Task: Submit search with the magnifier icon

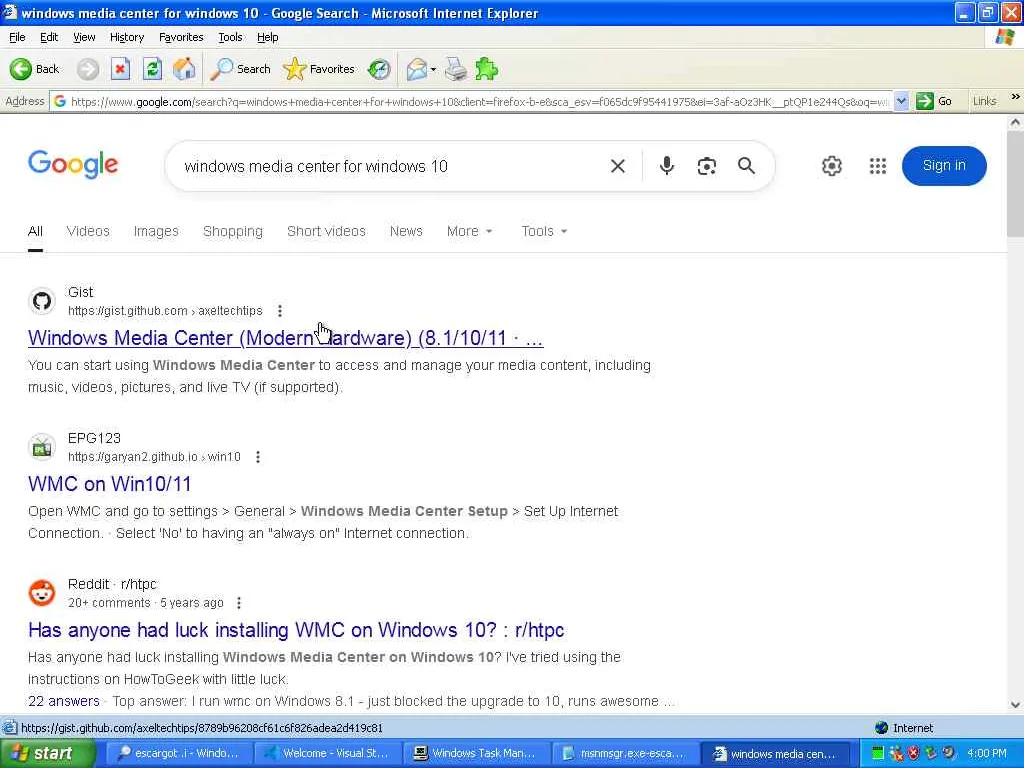Action: (x=746, y=166)
